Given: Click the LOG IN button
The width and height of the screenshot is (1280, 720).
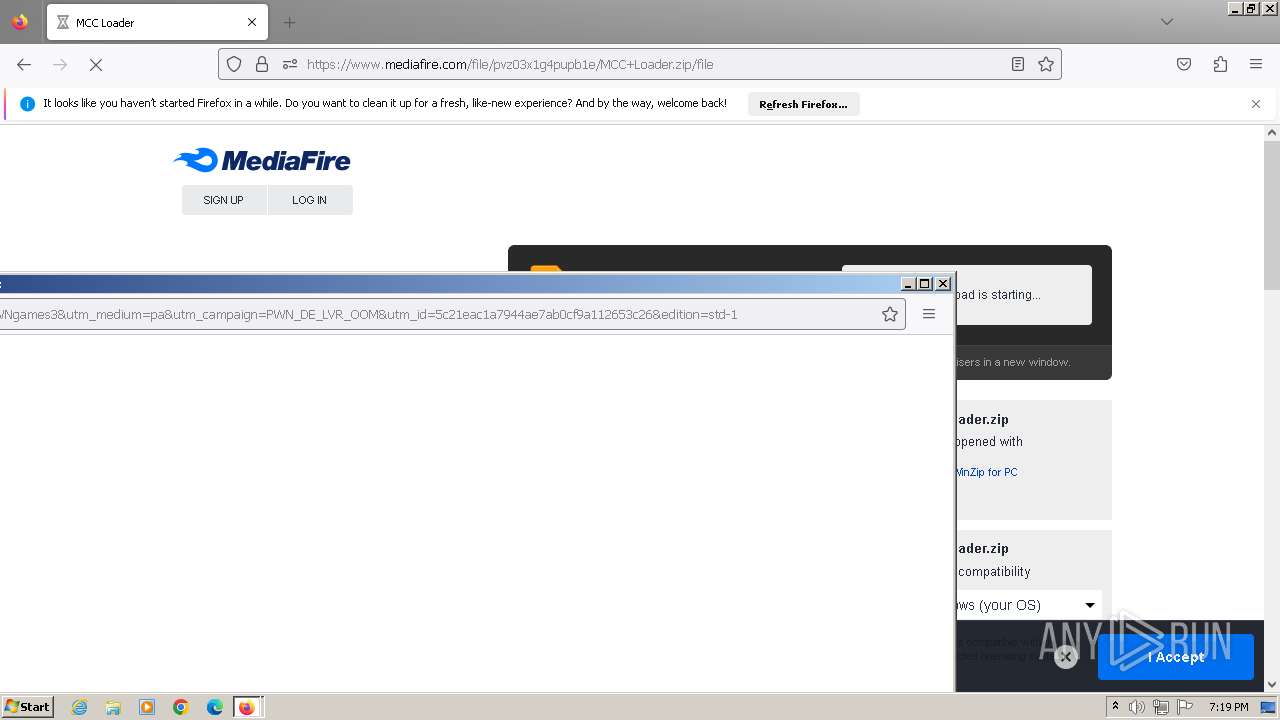Looking at the screenshot, I should tap(309, 200).
